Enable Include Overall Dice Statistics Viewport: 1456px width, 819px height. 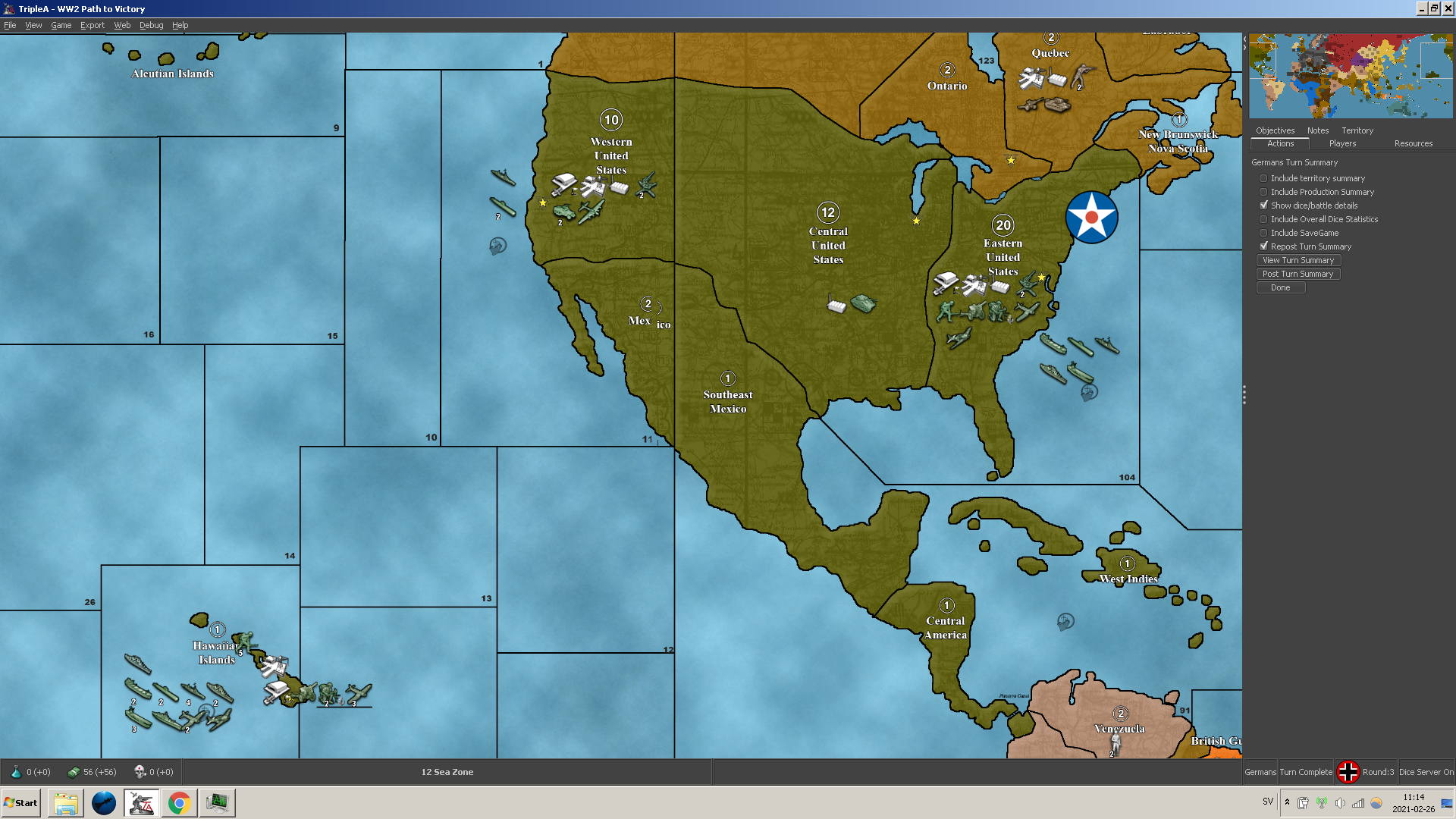[1263, 219]
